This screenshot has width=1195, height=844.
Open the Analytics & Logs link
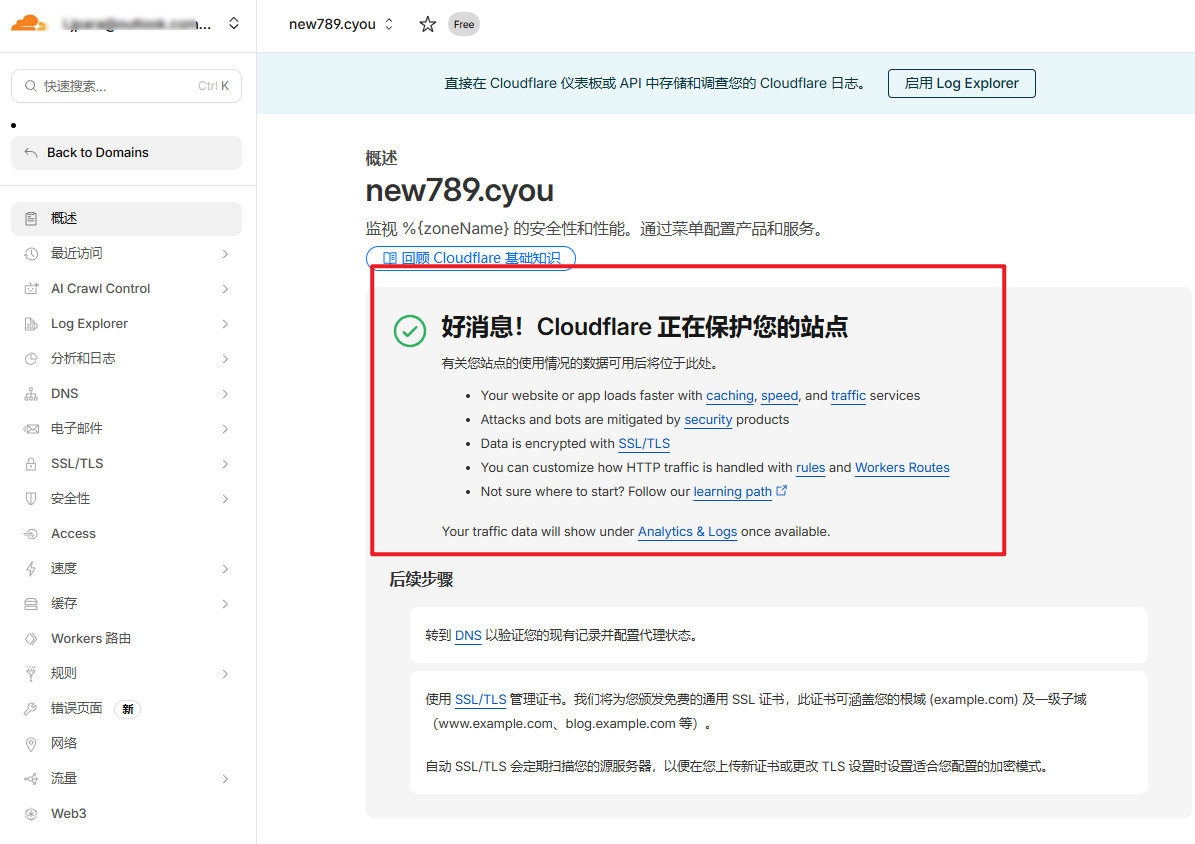[x=687, y=531]
